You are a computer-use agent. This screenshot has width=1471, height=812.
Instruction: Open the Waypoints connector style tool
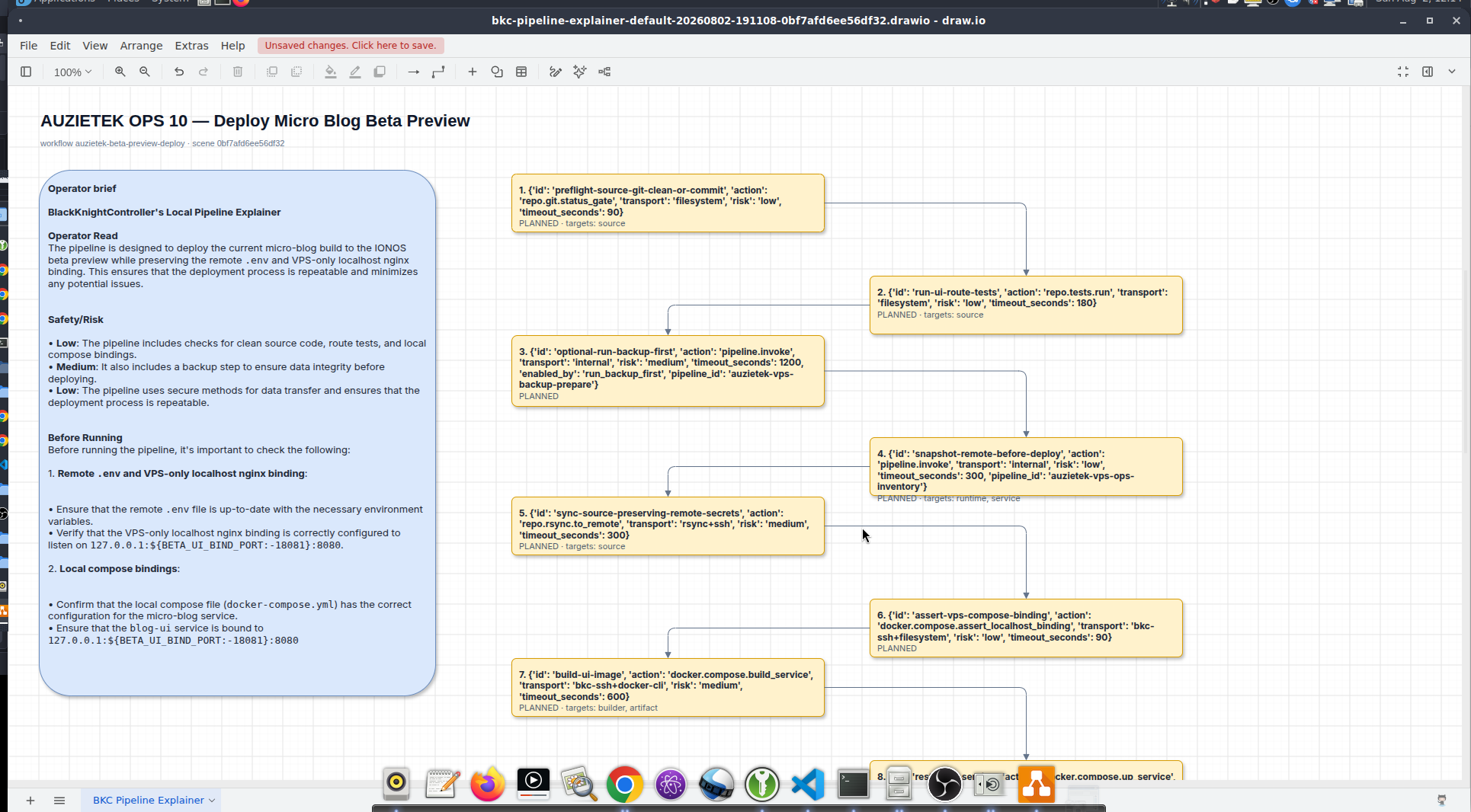tap(438, 72)
